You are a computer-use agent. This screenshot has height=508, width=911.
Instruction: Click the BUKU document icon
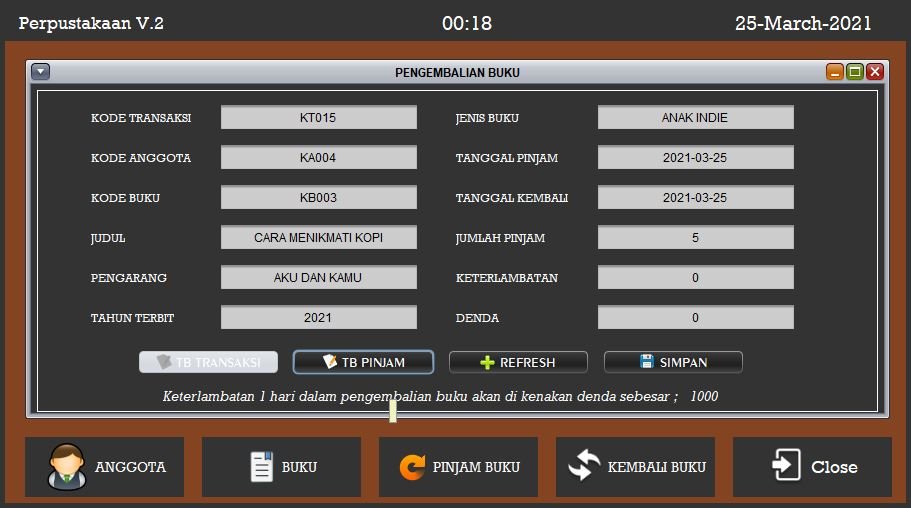(x=261, y=467)
